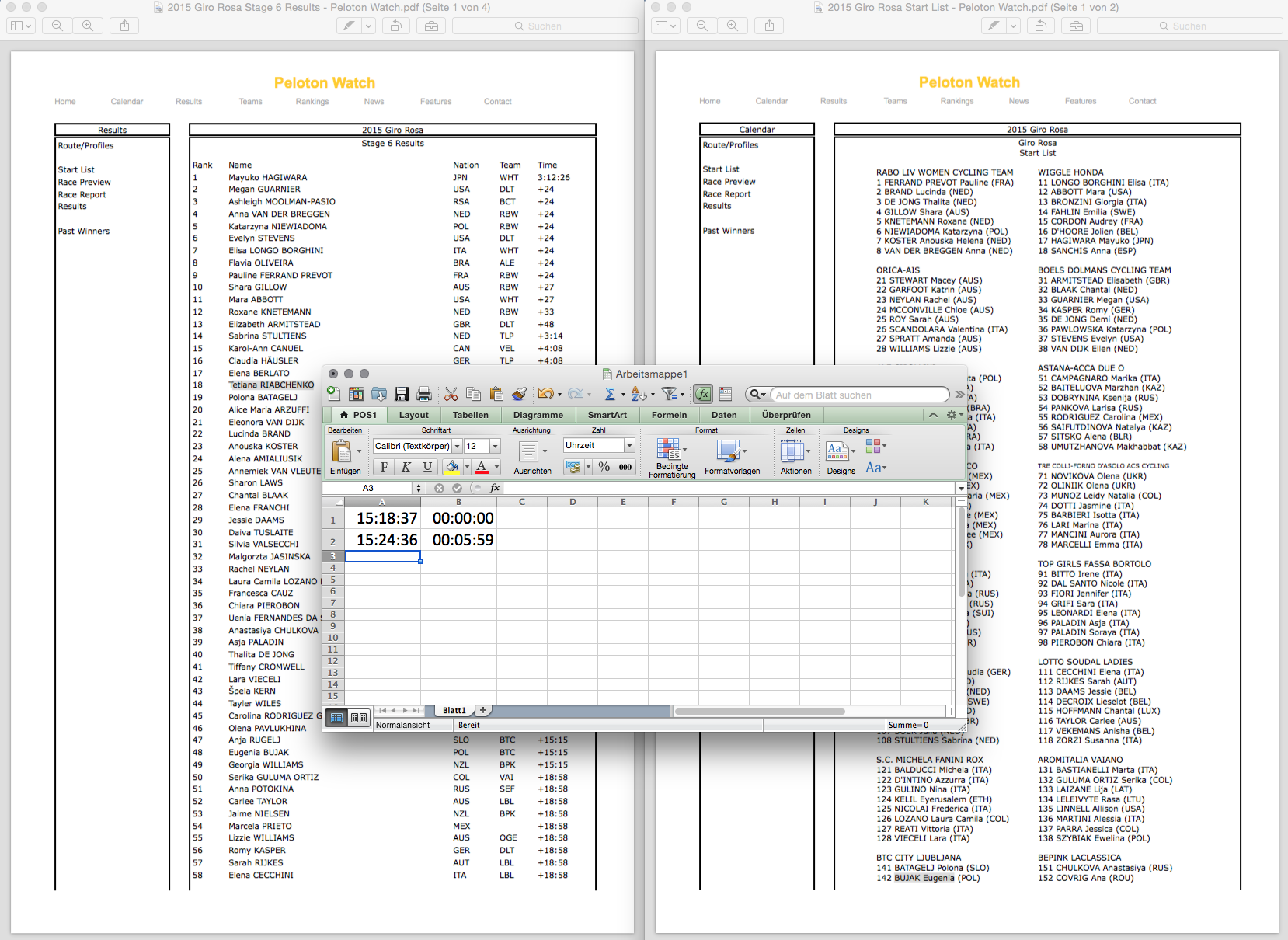The width and height of the screenshot is (1288, 940).
Task: Add a new sheet with plus button
Action: click(x=483, y=710)
